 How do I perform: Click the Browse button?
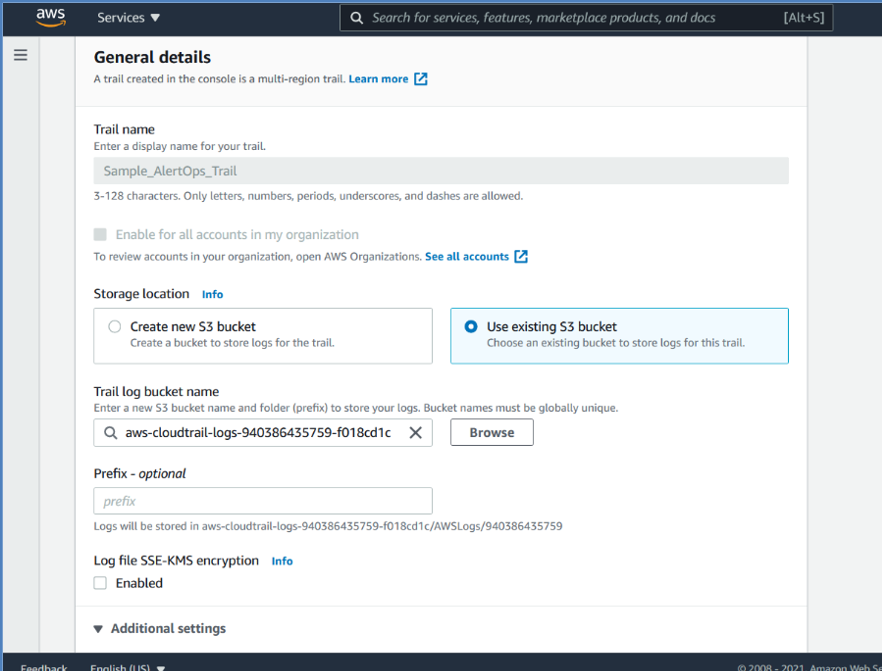(x=491, y=433)
